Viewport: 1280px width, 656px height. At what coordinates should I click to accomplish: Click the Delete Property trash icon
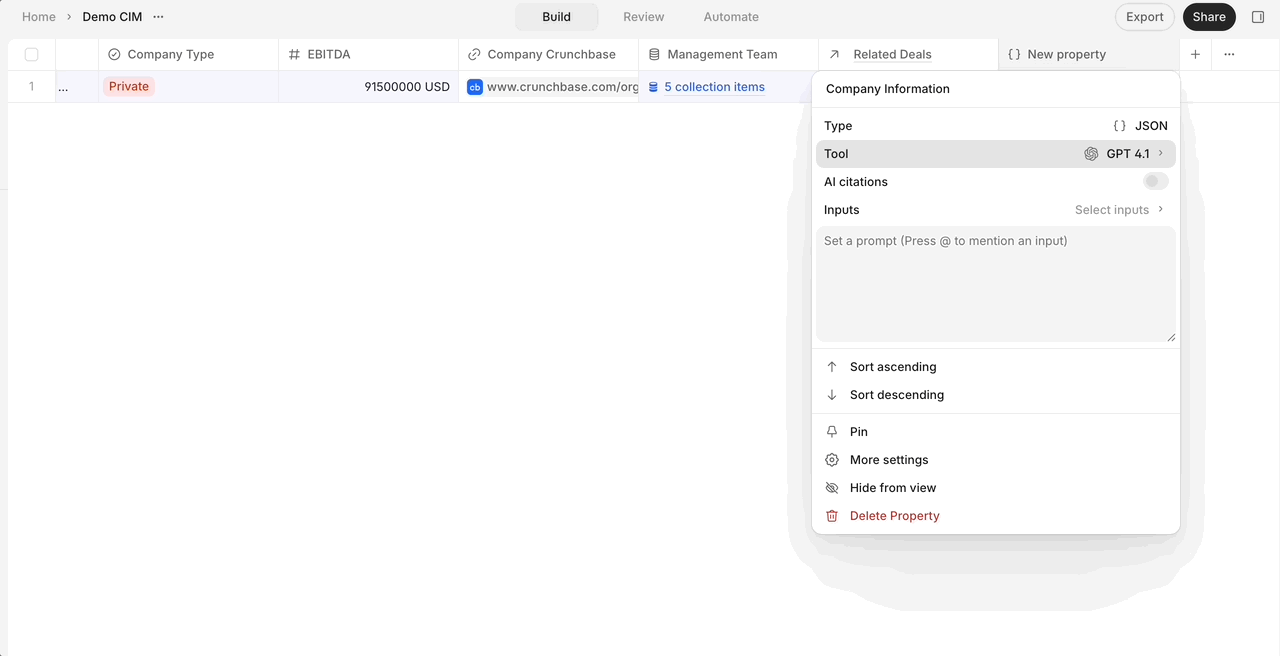coord(831,516)
